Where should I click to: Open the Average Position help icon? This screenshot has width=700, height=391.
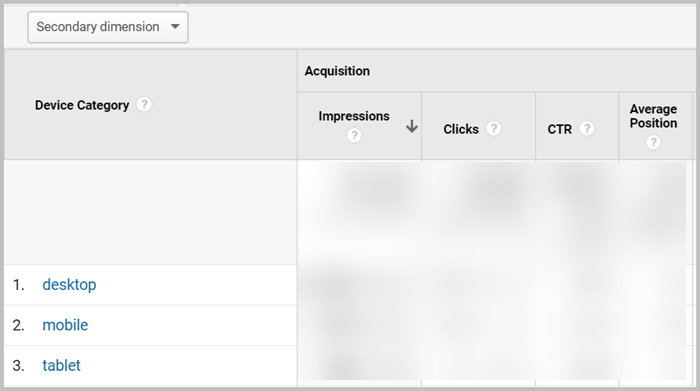coord(653,142)
